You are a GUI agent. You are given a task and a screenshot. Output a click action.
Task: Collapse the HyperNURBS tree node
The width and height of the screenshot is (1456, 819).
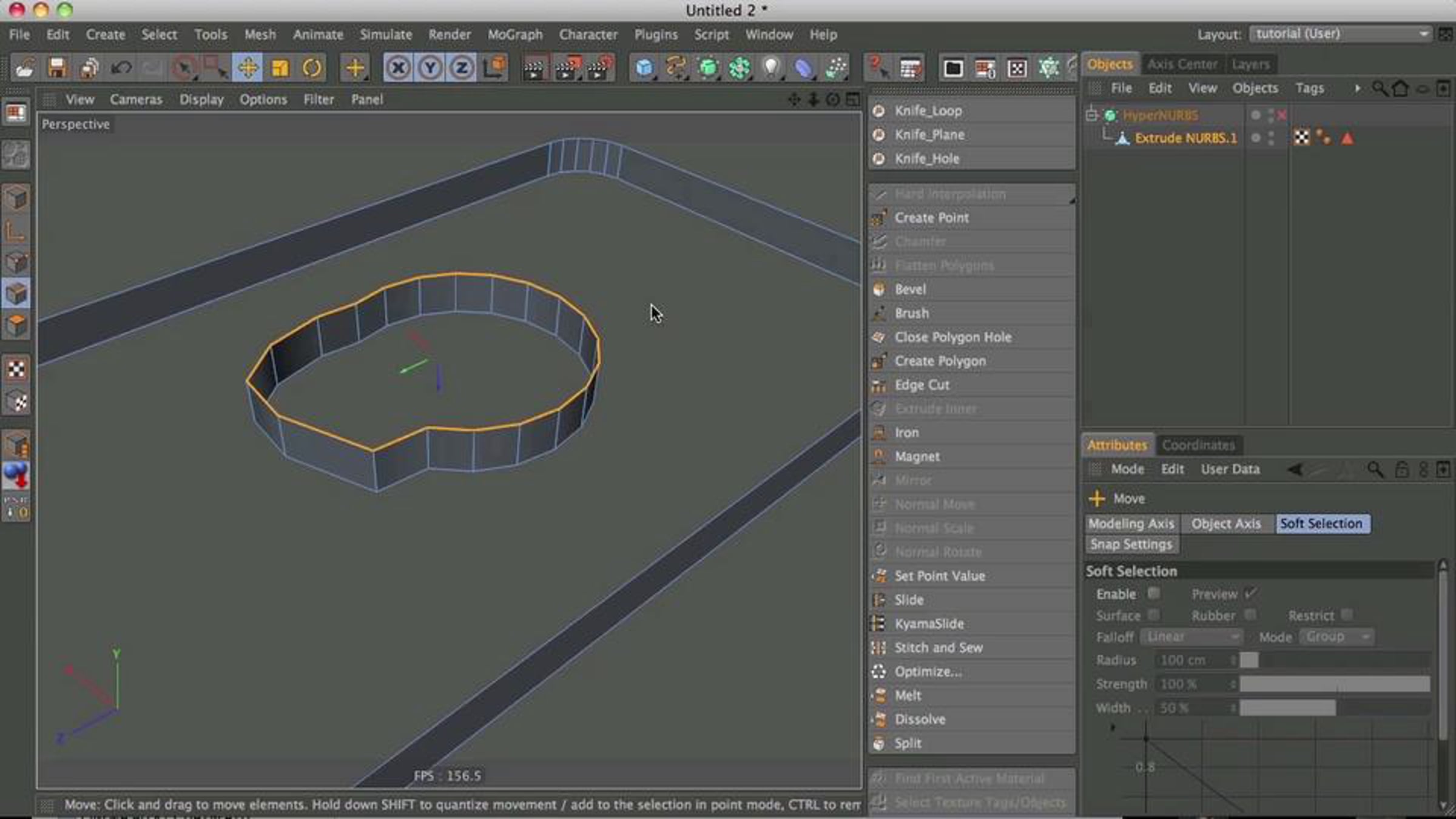click(1091, 114)
